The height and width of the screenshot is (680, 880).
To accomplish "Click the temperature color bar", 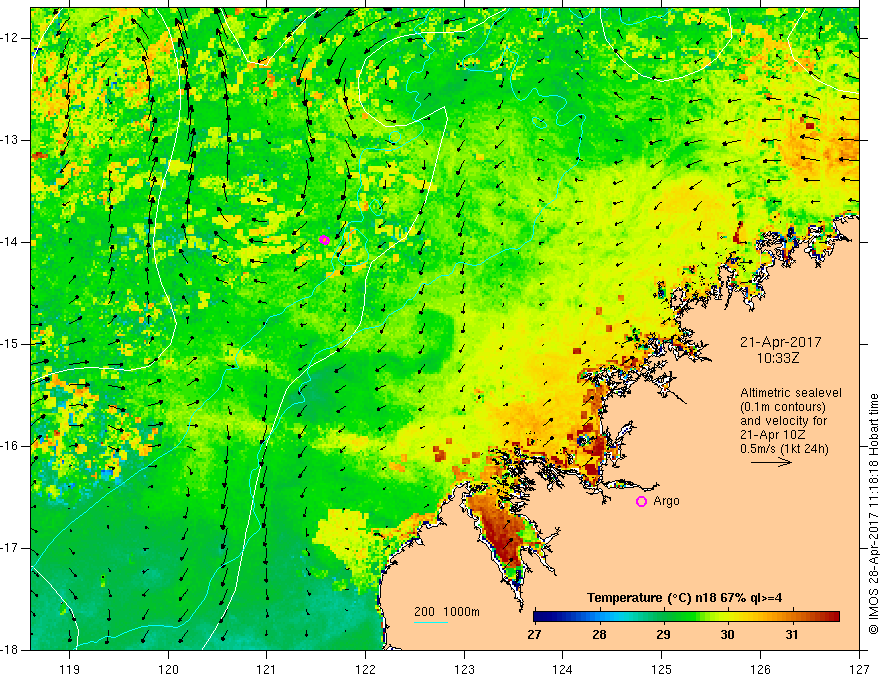I will [686, 617].
